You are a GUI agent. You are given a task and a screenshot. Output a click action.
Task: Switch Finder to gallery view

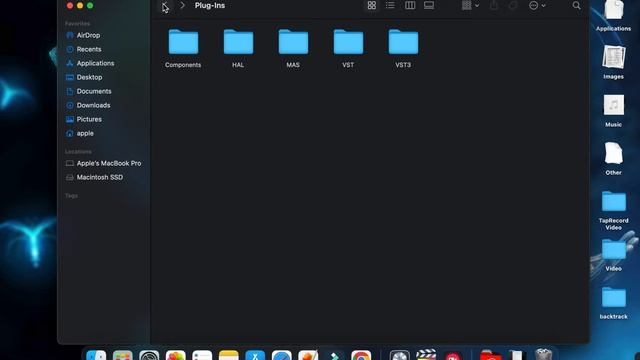(x=429, y=5)
